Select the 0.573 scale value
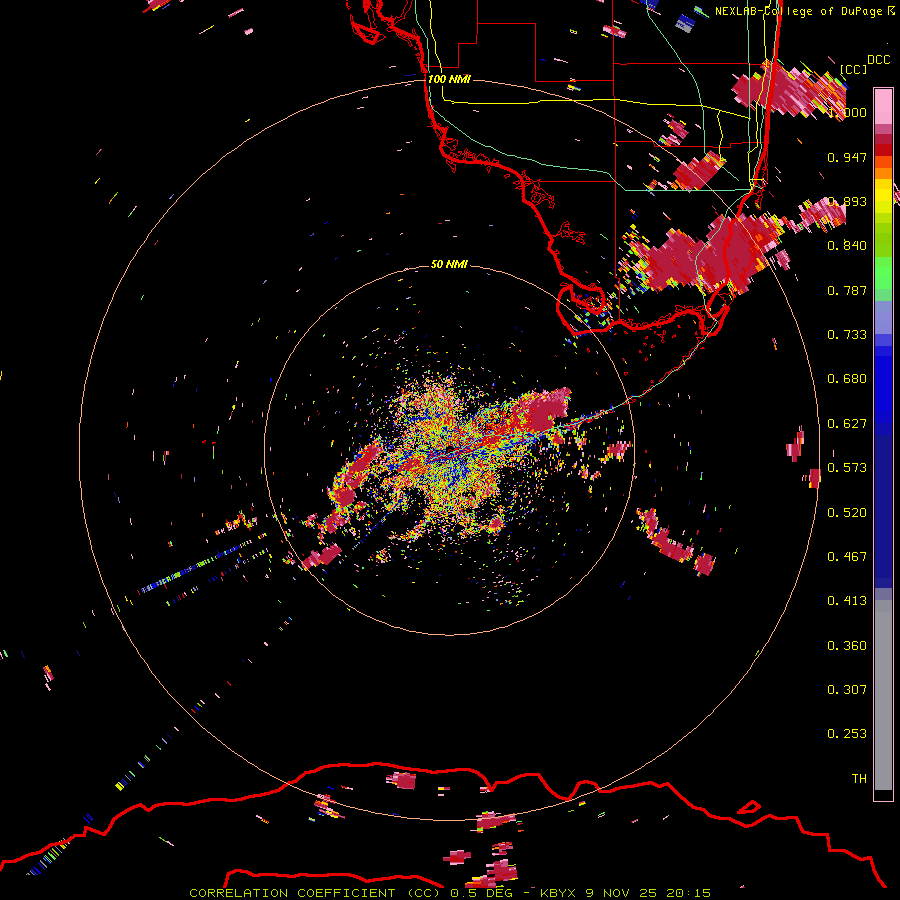The width and height of the screenshot is (900, 900). [847, 468]
